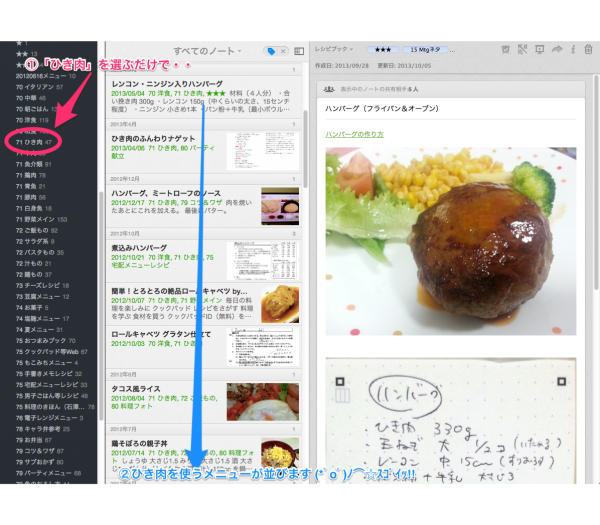Click thumbnail of 簡単！とろとろの絶品ロールキャベツ note
The image size is (600, 525).
(x=280, y=304)
